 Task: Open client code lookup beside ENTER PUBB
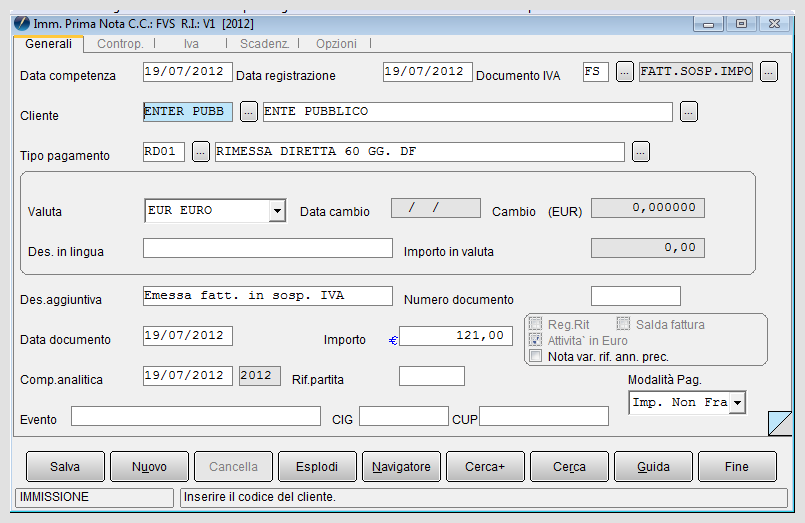coord(248,111)
